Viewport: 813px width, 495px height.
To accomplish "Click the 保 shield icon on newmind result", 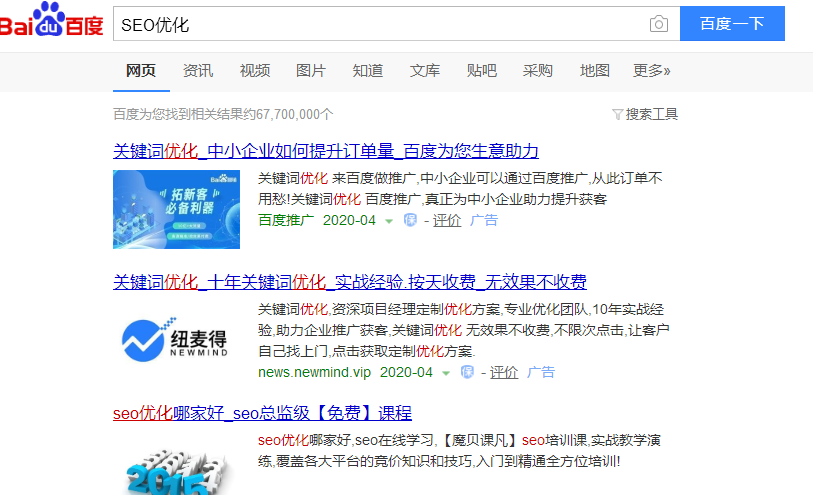I will point(467,372).
